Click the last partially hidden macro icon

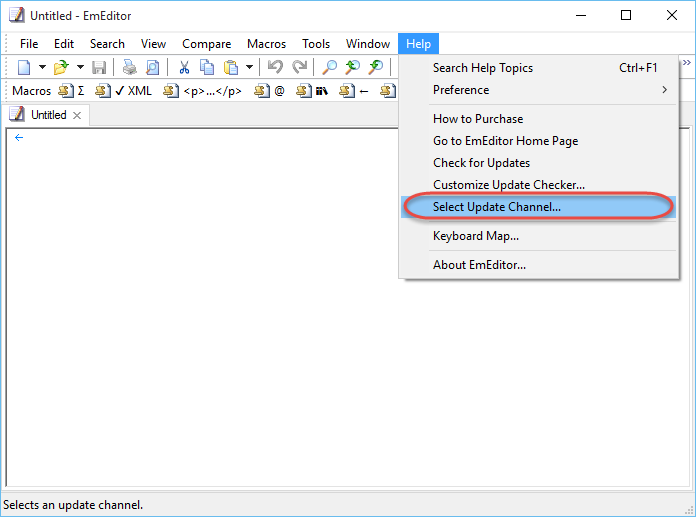point(388,91)
